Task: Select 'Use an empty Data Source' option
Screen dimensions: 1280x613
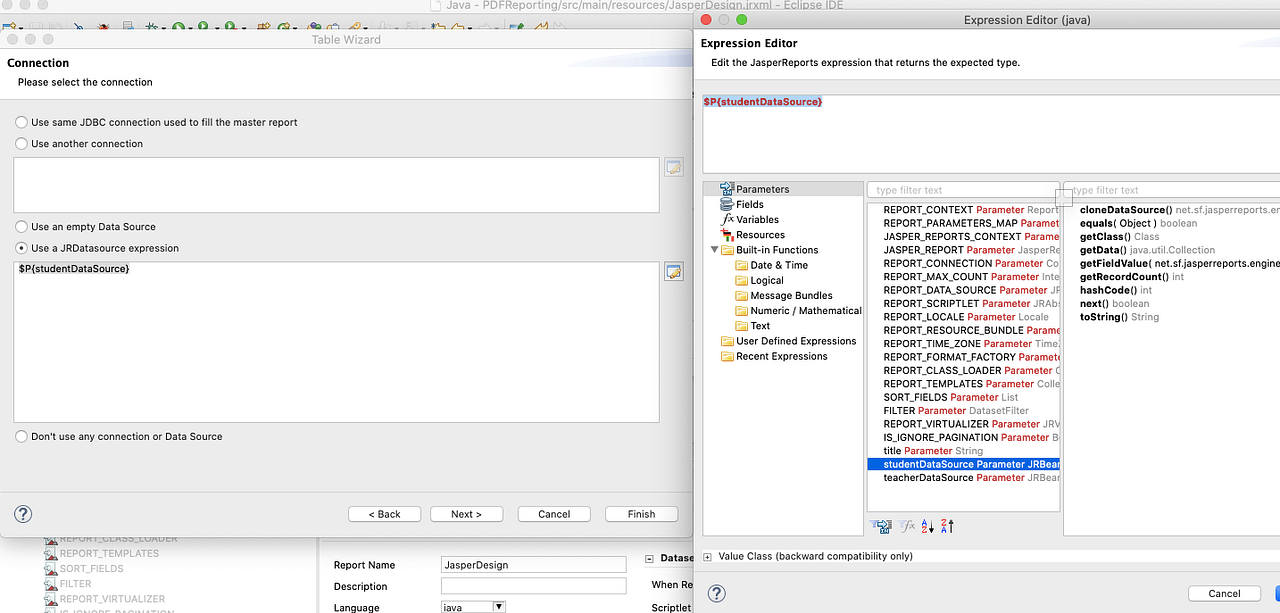Action: pyautogui.click(x=21, y=226)
